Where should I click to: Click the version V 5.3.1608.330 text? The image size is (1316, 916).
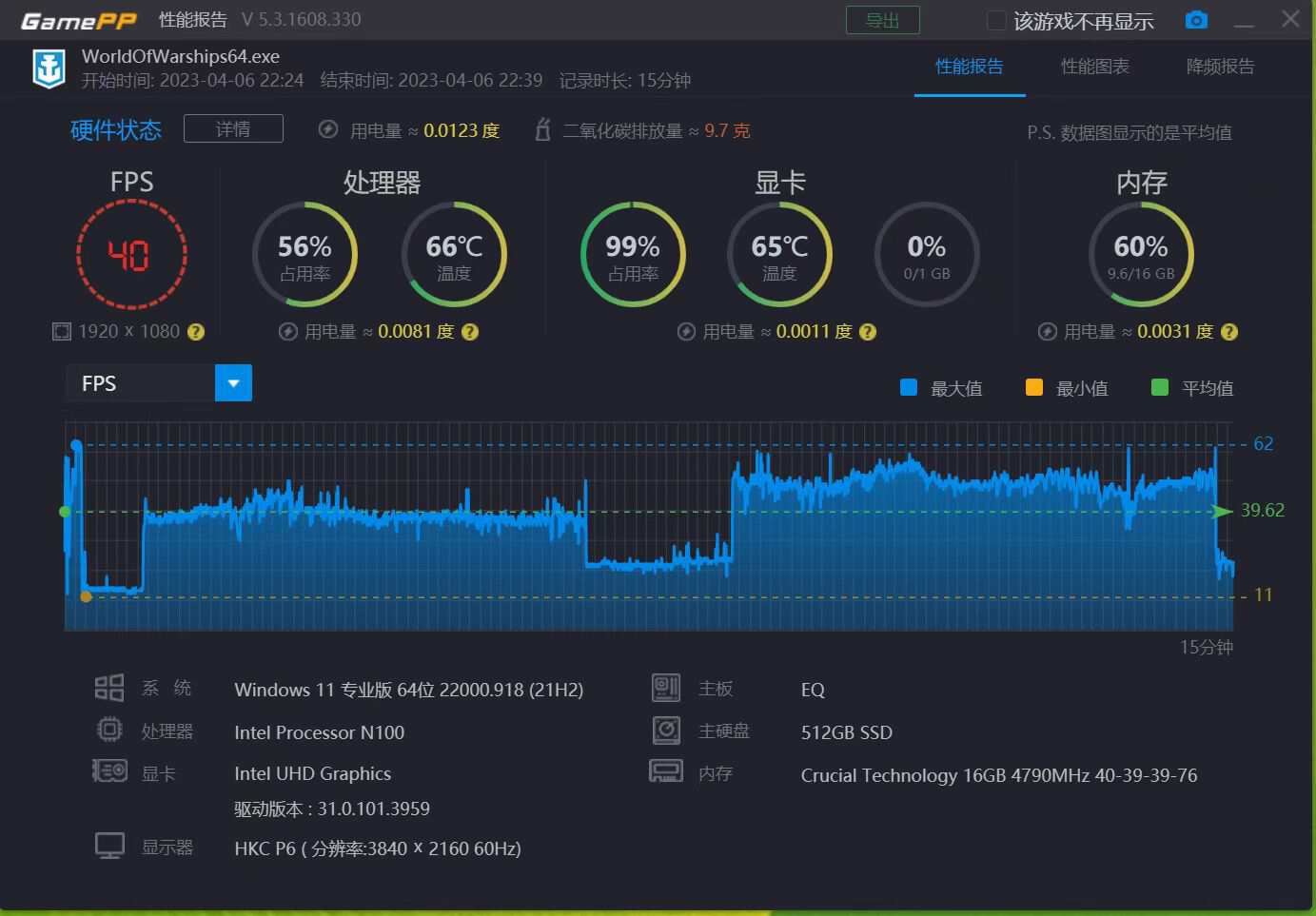(x=302, y=20)
